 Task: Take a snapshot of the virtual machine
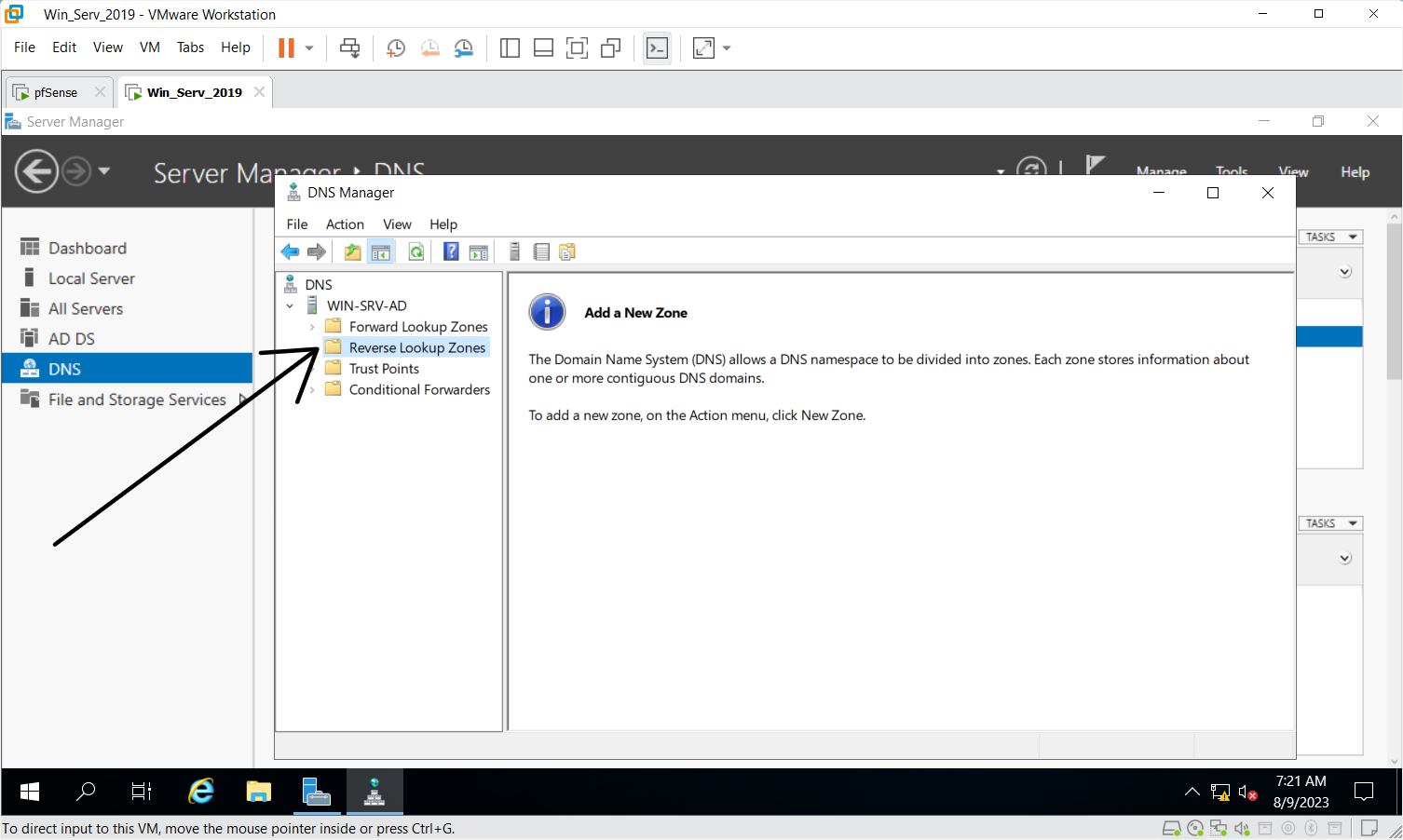[x=396, y=47]
